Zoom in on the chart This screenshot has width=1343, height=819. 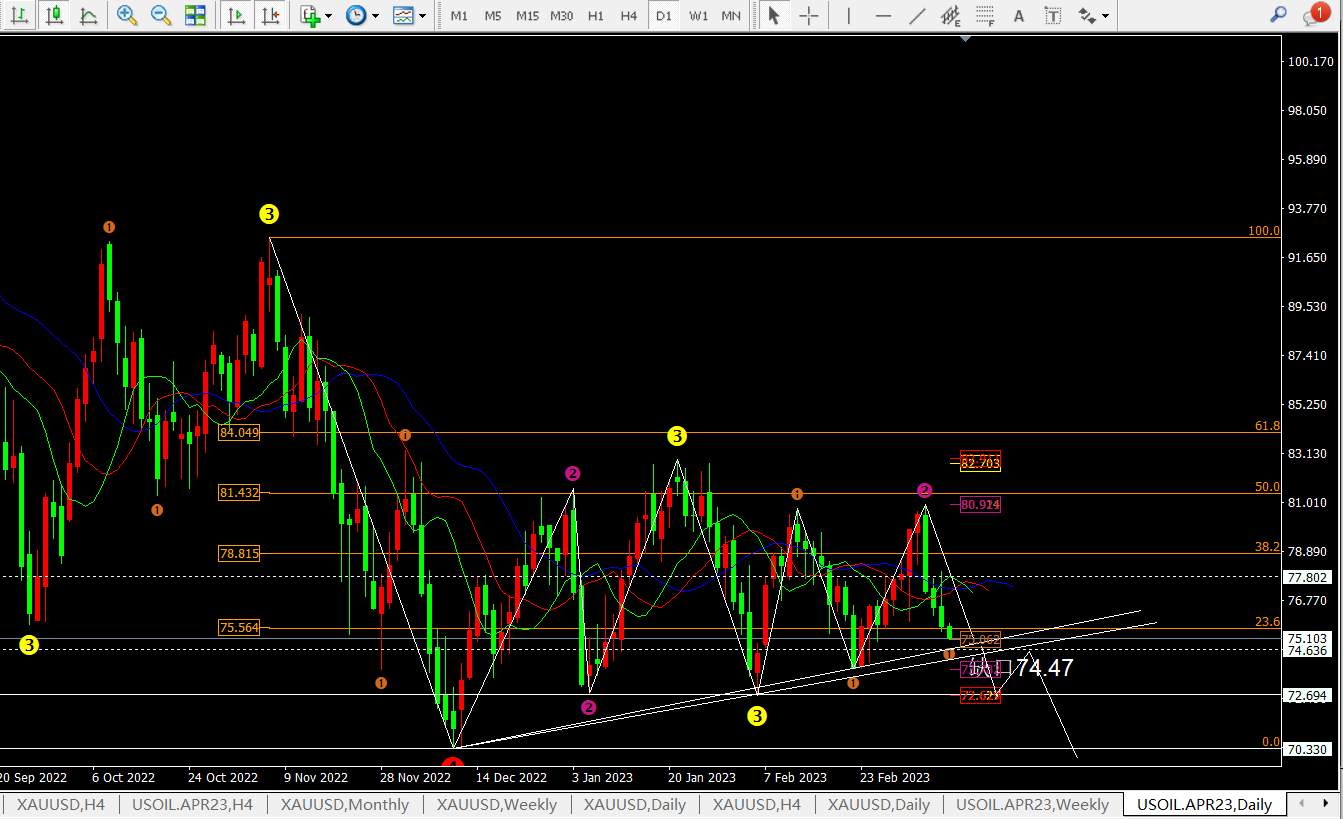[x=127, y=15]
